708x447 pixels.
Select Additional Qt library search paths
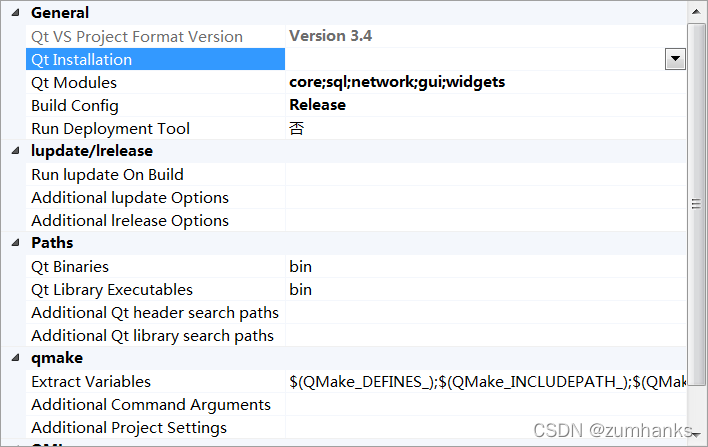click(x=155, y=335)
